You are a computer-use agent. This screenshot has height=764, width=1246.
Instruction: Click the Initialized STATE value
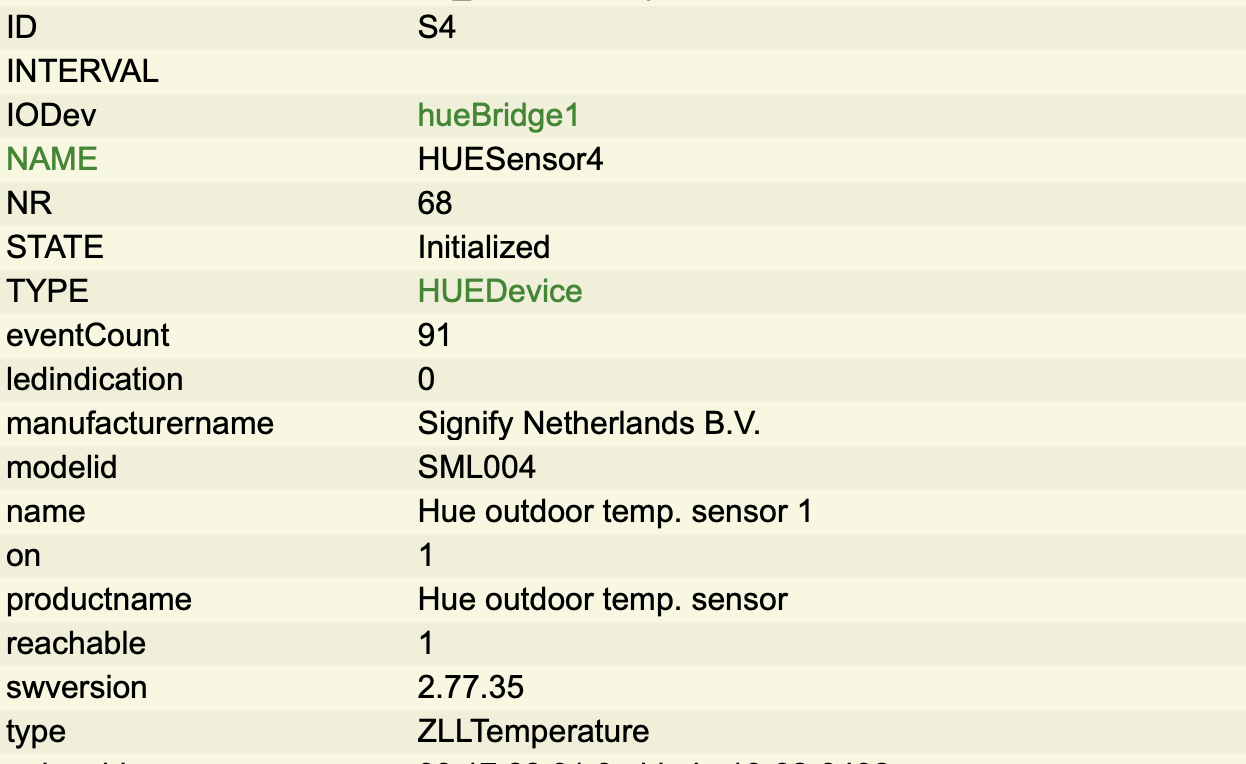(483, 248)
